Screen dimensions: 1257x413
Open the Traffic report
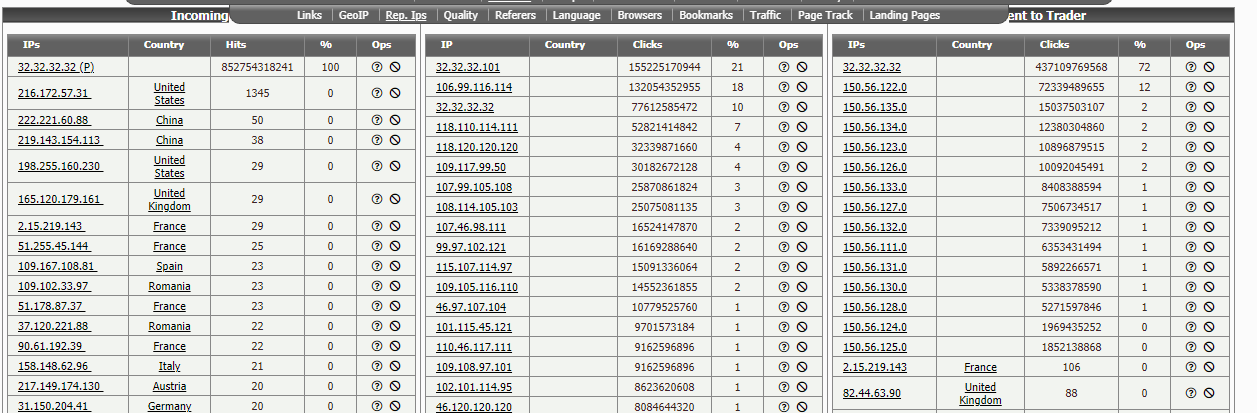point(765,15)
